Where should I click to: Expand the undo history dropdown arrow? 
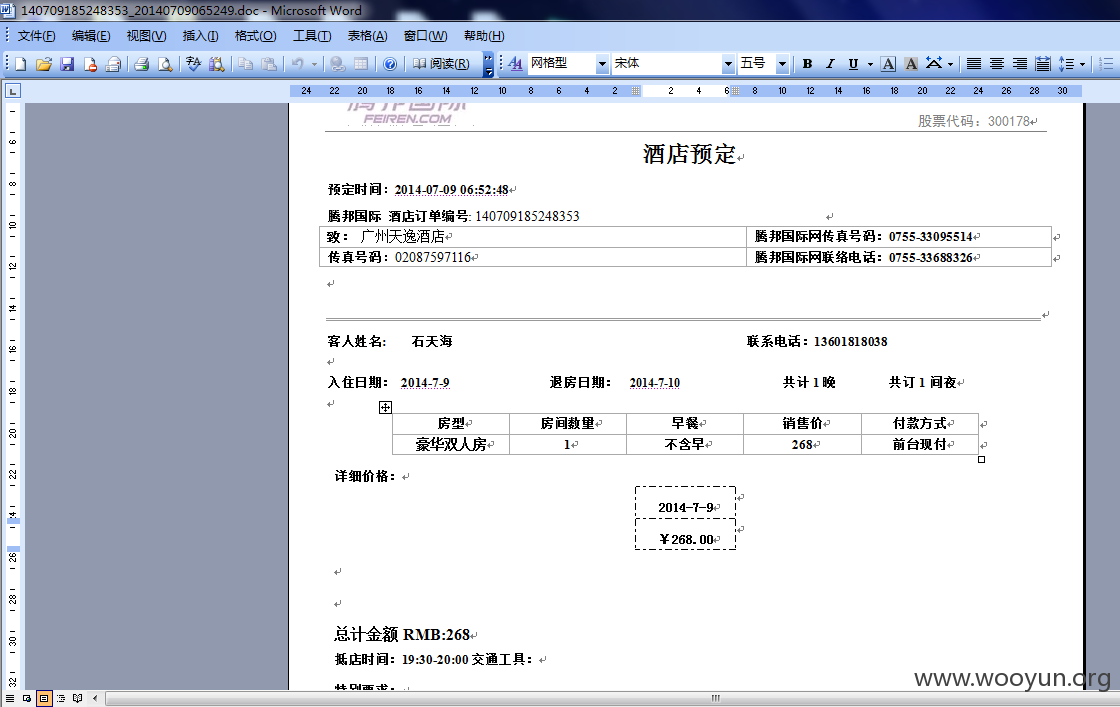tap(314, 64)
